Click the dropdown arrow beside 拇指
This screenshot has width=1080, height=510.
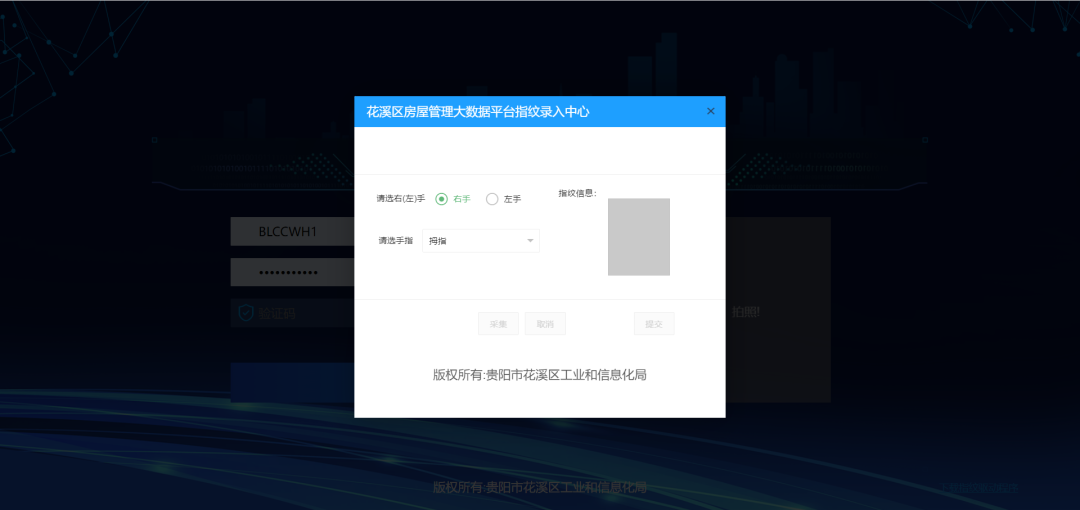point(530,241)
